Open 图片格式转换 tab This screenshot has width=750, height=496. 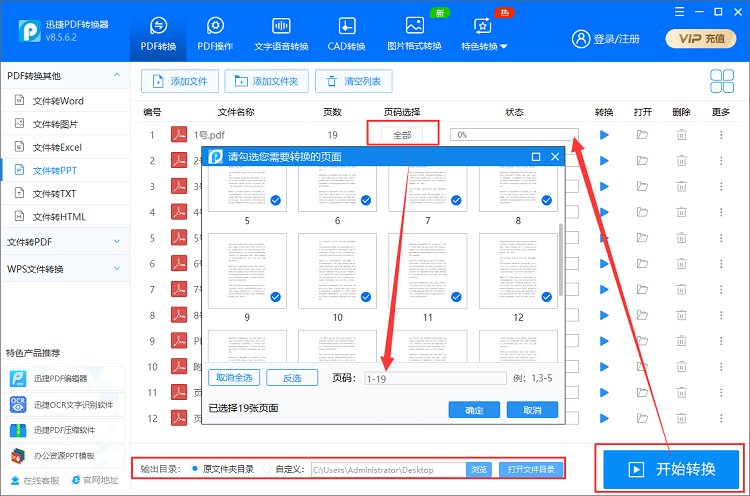coord(414,33)
